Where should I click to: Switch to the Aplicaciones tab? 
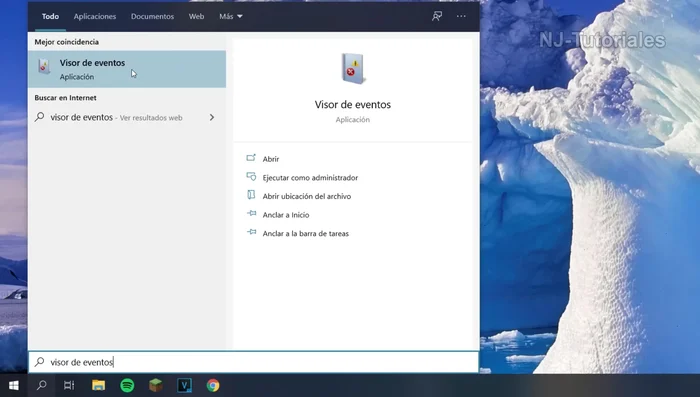click(95, 17)
